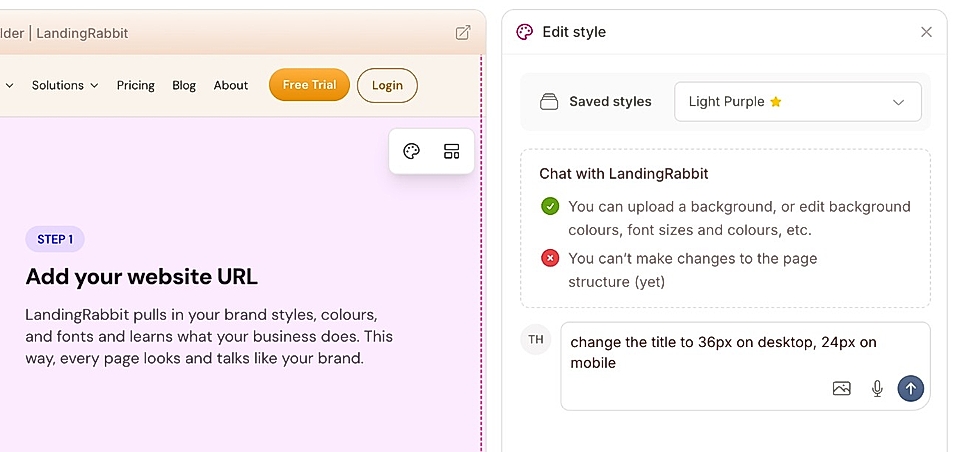The image size is (960, 452).
Task: Click the upload image icon in the chat box
Action: pyautogui.click(x=841, y=388)
